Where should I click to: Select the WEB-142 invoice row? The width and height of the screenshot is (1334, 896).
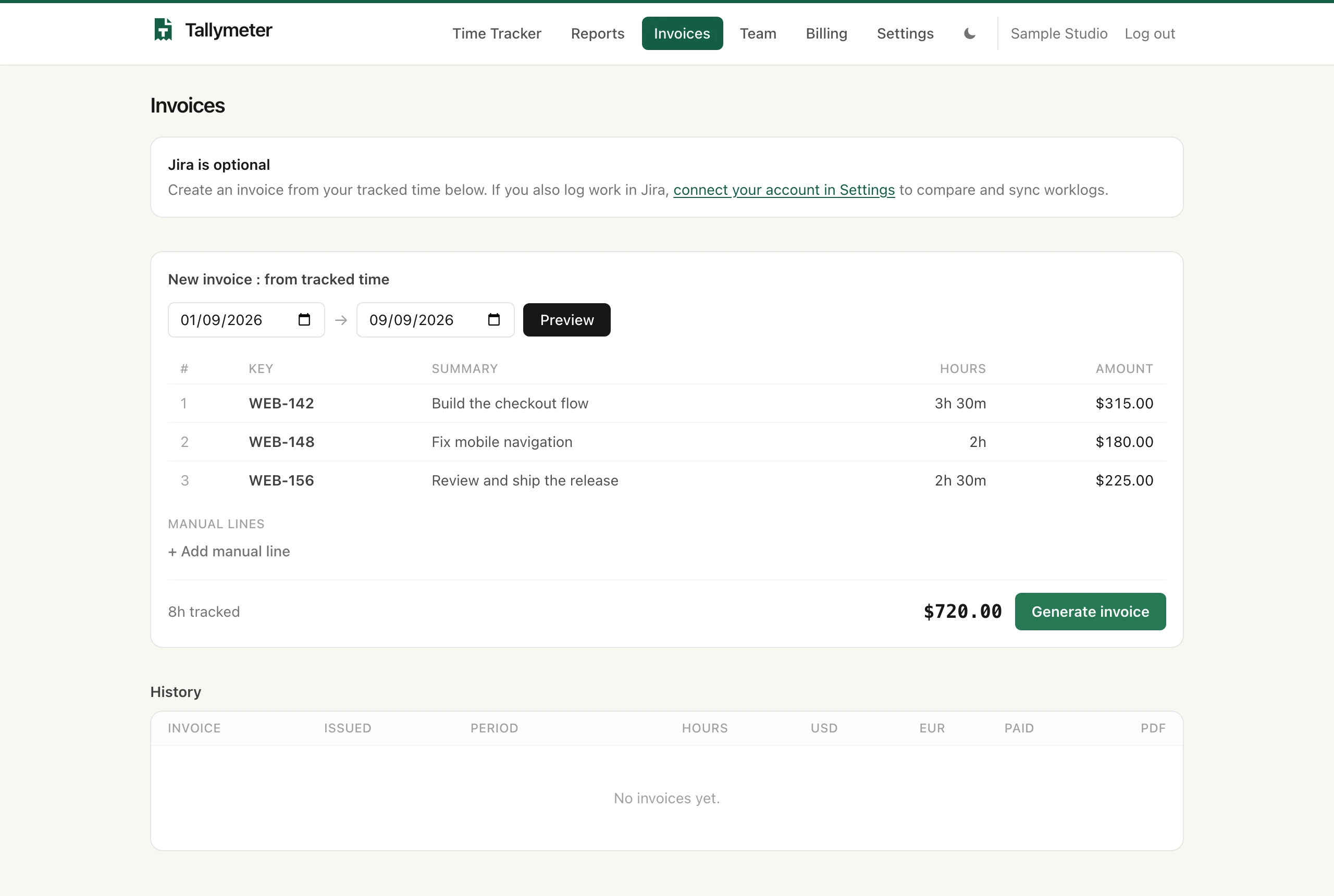coord(666,403)
